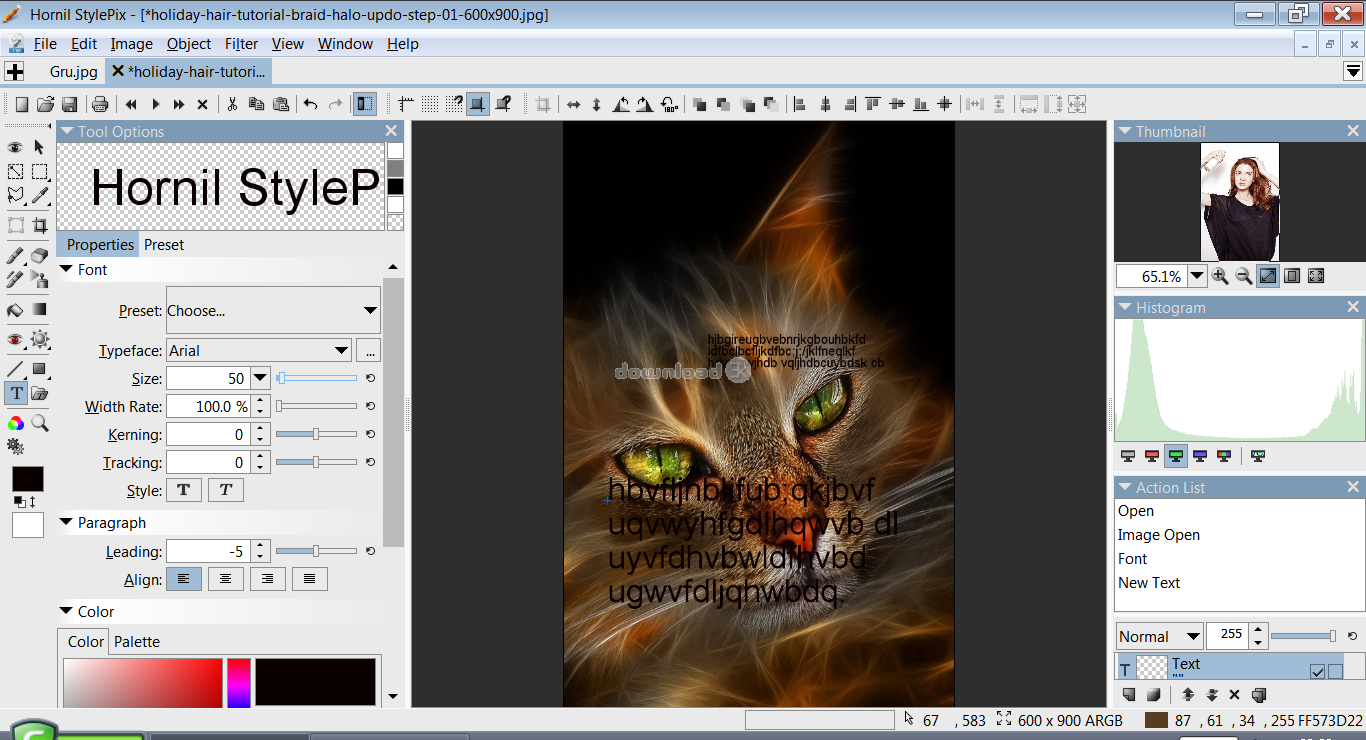Open the zoom percentage 65.1% dropdown
1366x740 pixels.
(1197, 276)
